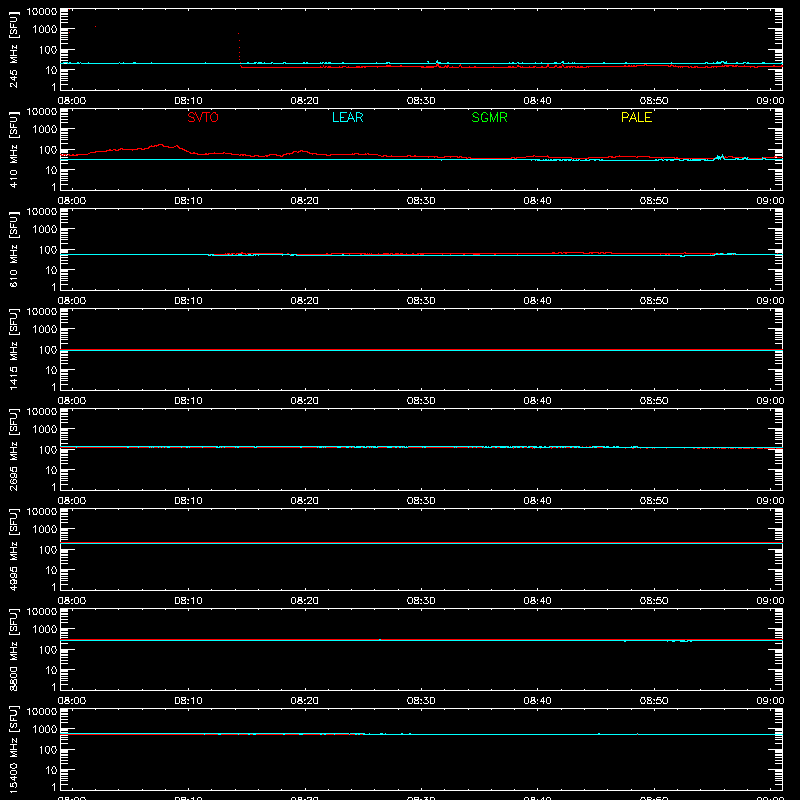Select the 8800 MHz [SFU] axis label

13,649
